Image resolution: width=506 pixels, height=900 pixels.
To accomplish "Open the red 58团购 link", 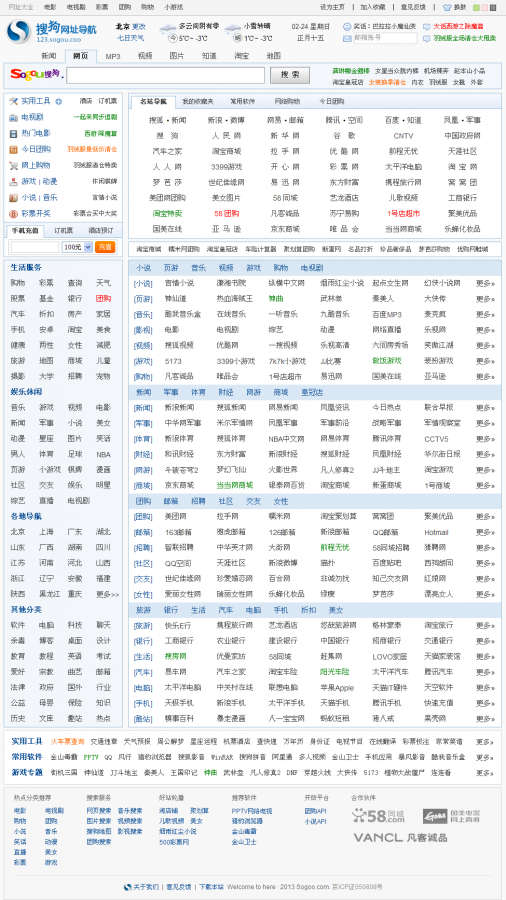I will coord(227,213).
